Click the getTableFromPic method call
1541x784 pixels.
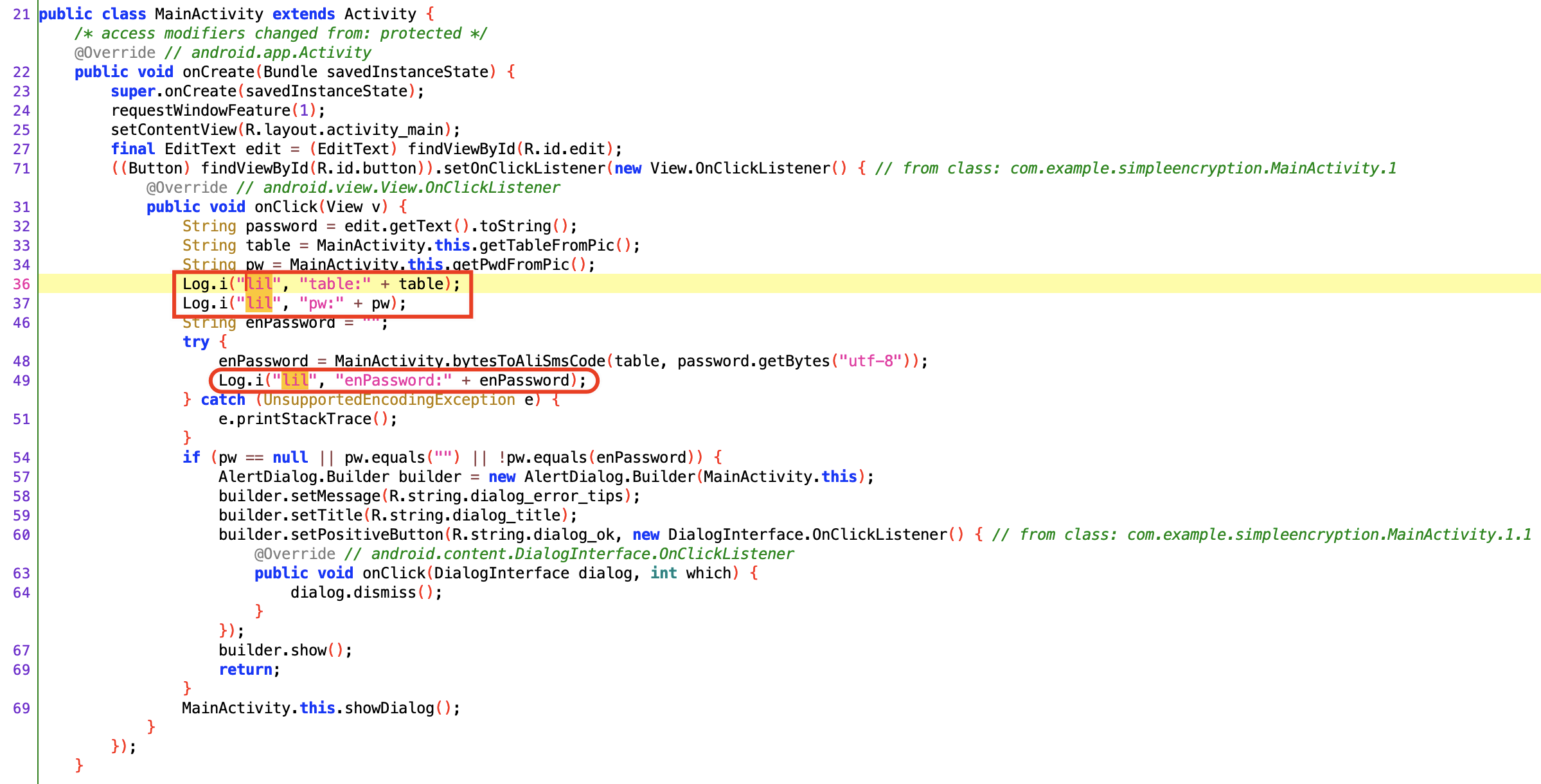[x=547, y=245]
